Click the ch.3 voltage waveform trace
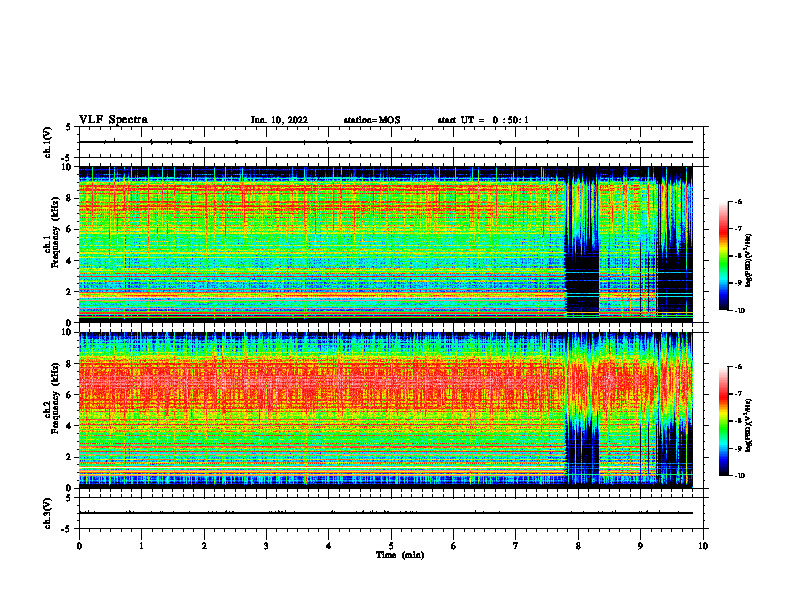This screenshot has width=792, height=612. click(385, 513)
